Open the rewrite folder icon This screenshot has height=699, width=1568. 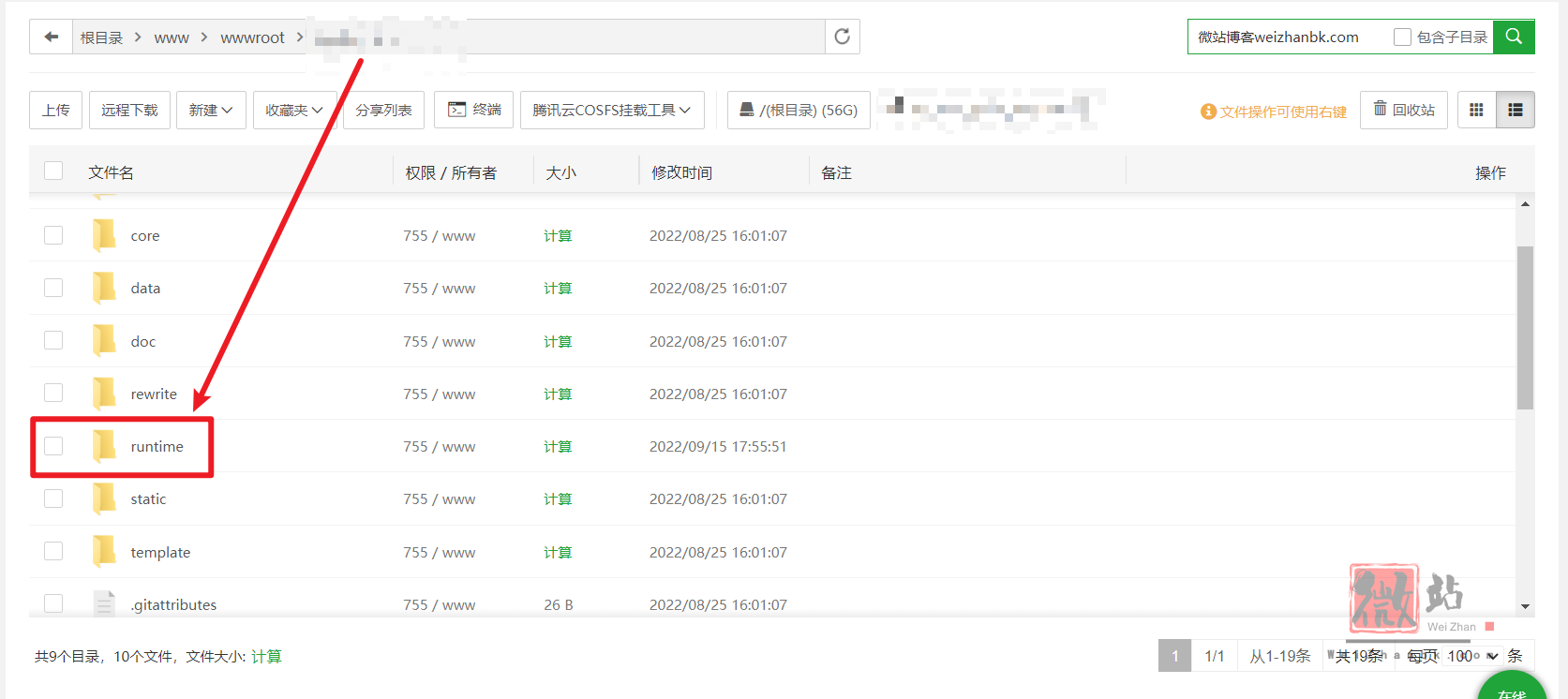[x=104, y=394]
